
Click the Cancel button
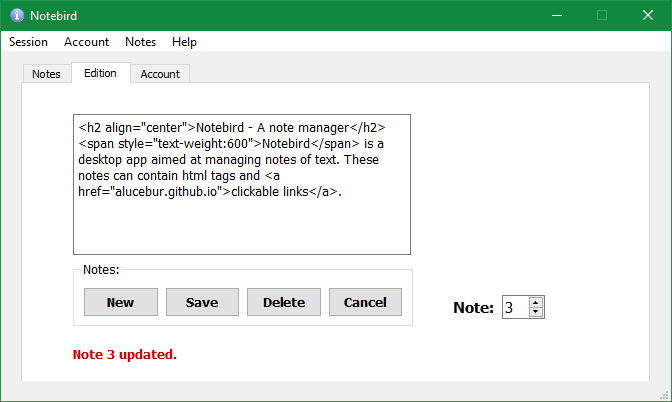tap(365, 302)
